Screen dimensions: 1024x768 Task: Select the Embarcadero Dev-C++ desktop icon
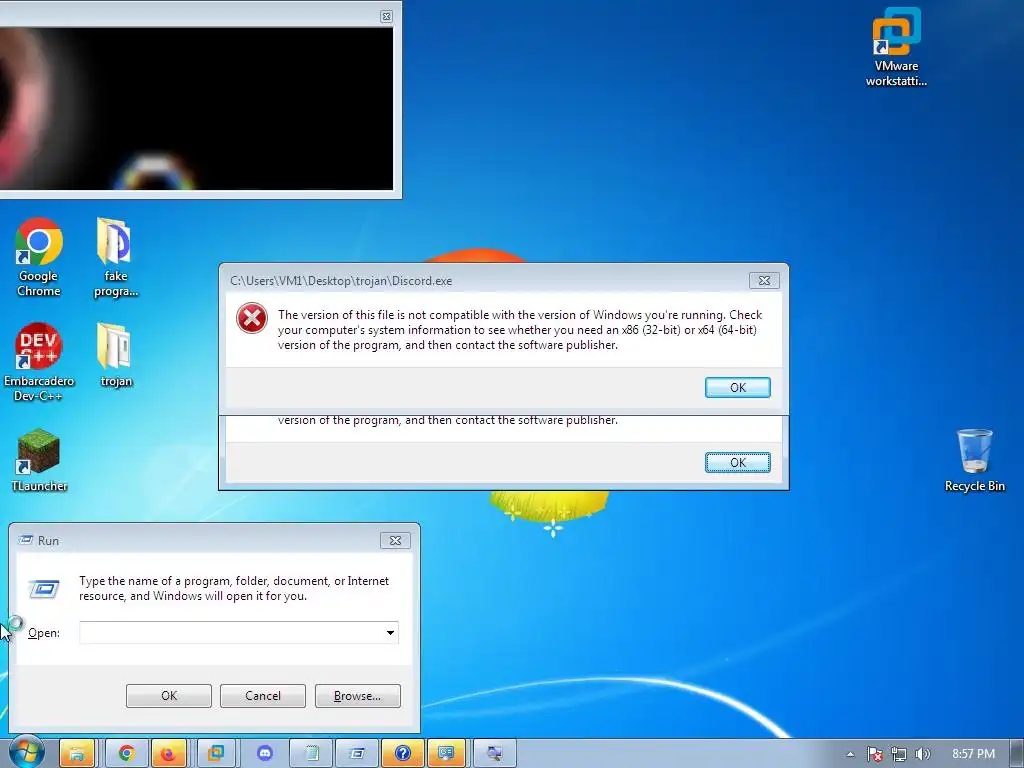point(39,362)
